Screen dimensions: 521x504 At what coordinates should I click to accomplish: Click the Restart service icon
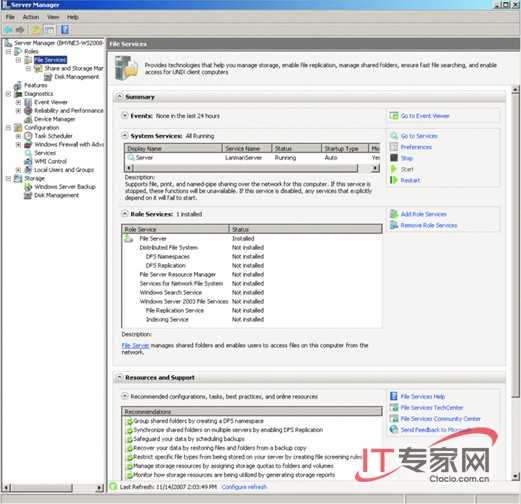[x=394, y=180]
